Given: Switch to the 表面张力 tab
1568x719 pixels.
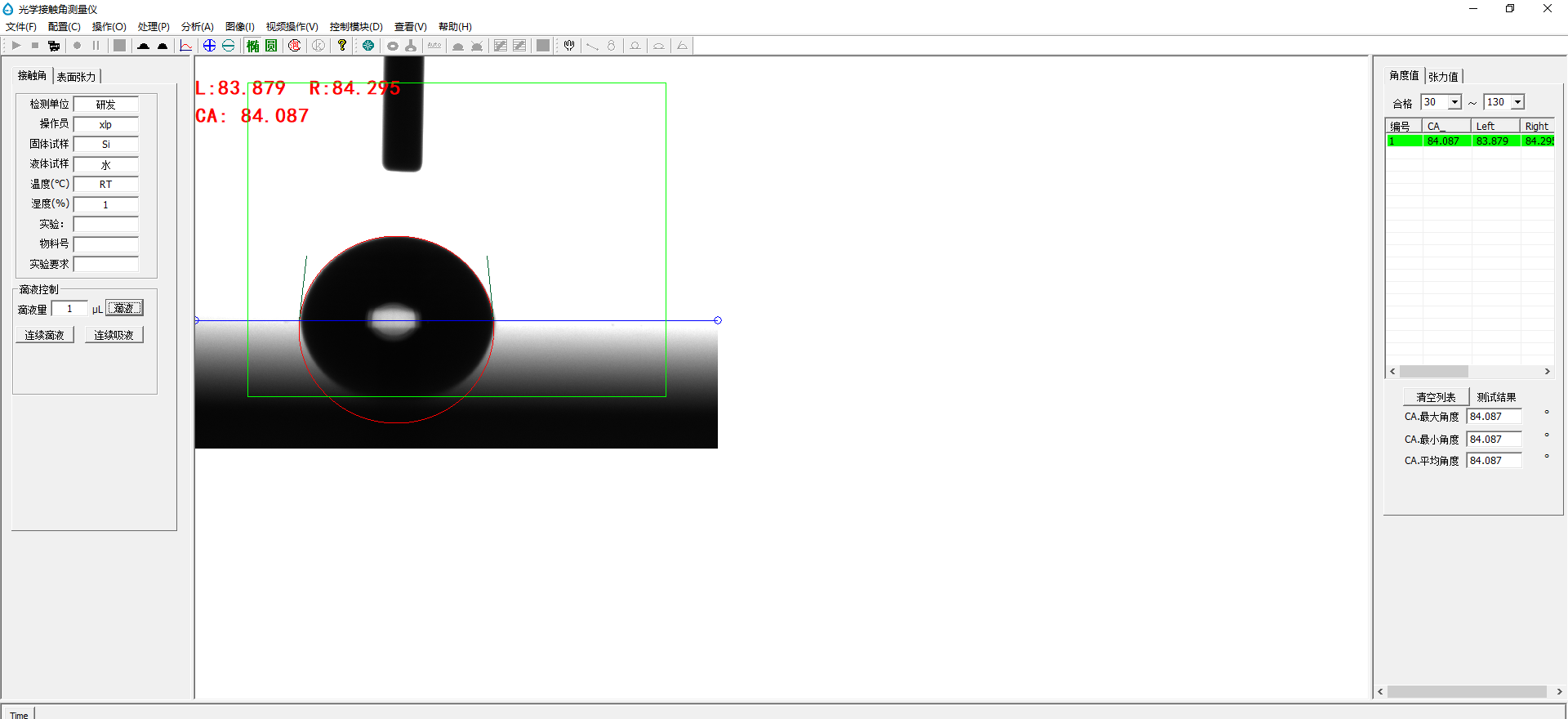Looking at the screenshot, I should (x=76, y=77).
